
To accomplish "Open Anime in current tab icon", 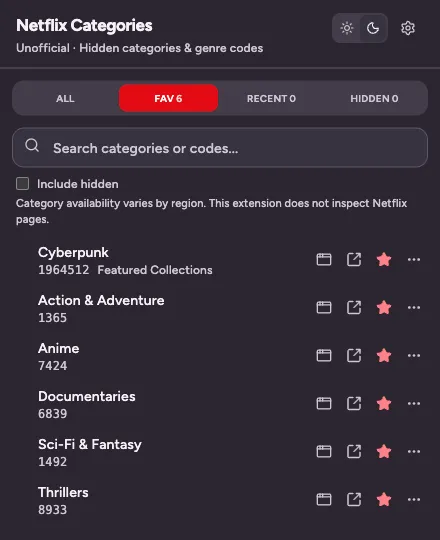I will click(x=324, y=355).
